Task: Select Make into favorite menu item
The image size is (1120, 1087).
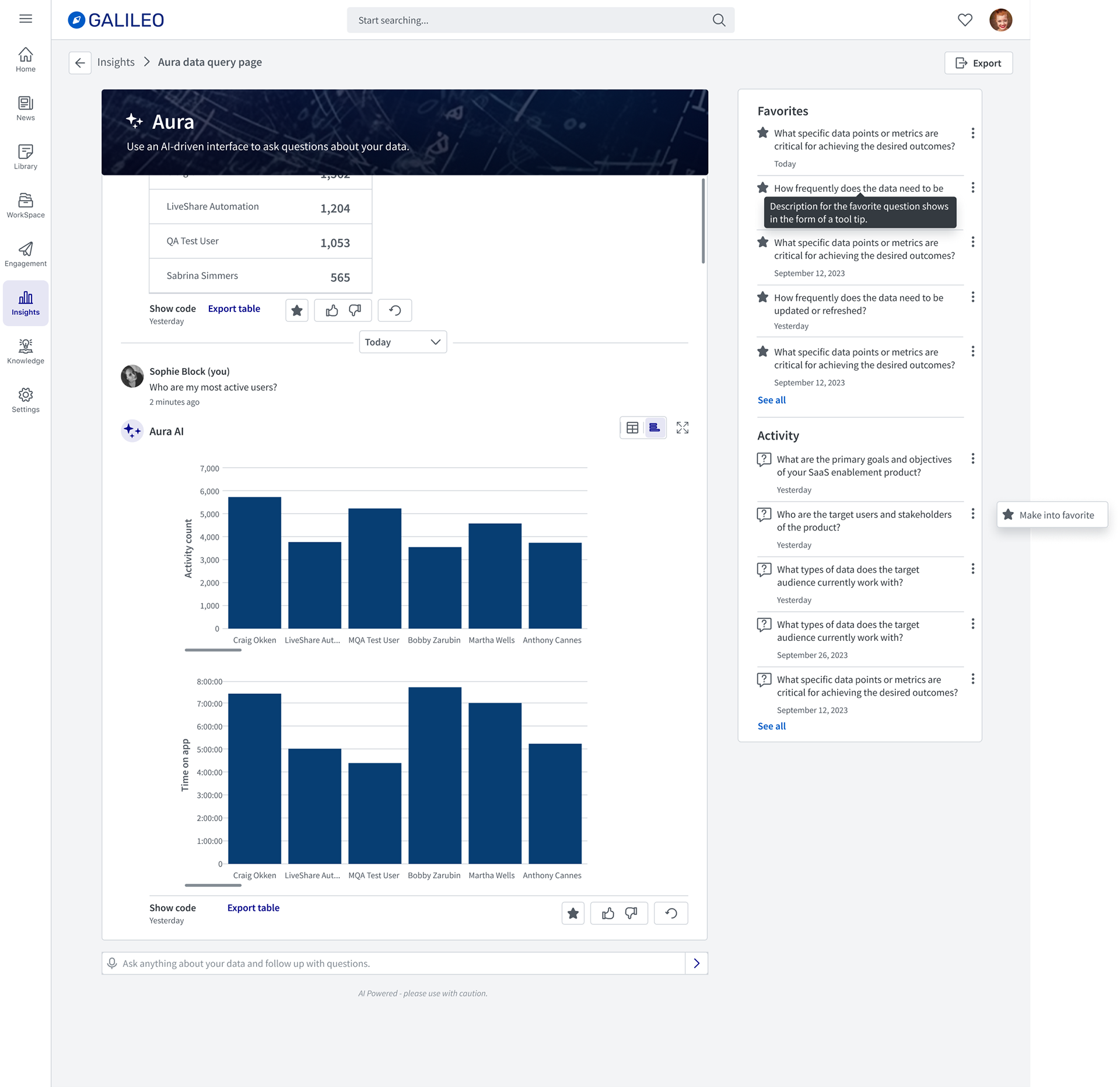Action: tap(1052, 515)
